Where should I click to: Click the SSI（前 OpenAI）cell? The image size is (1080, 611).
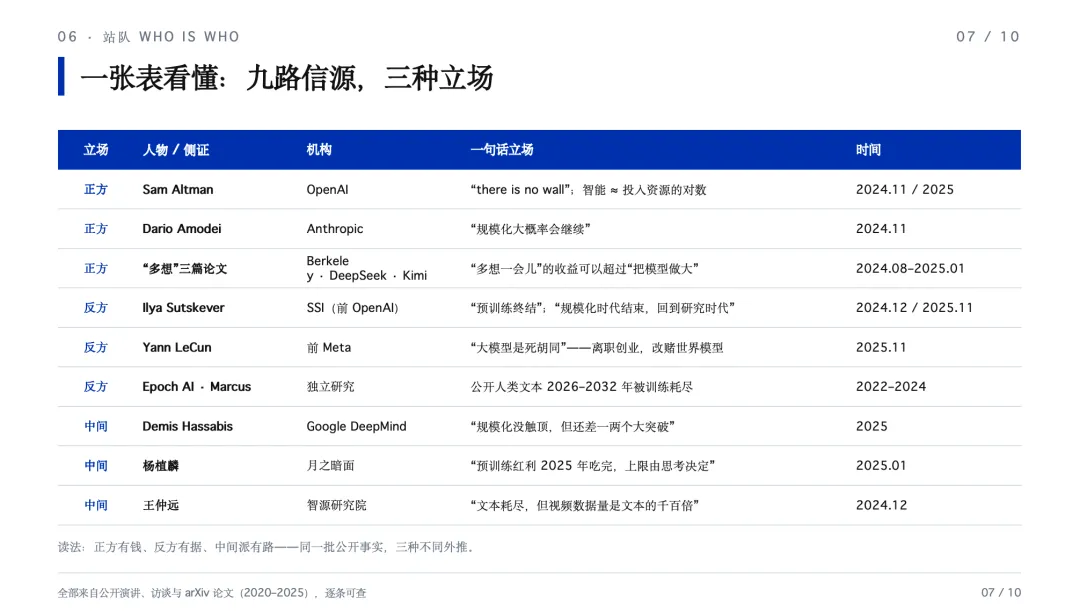pos(353,308)
